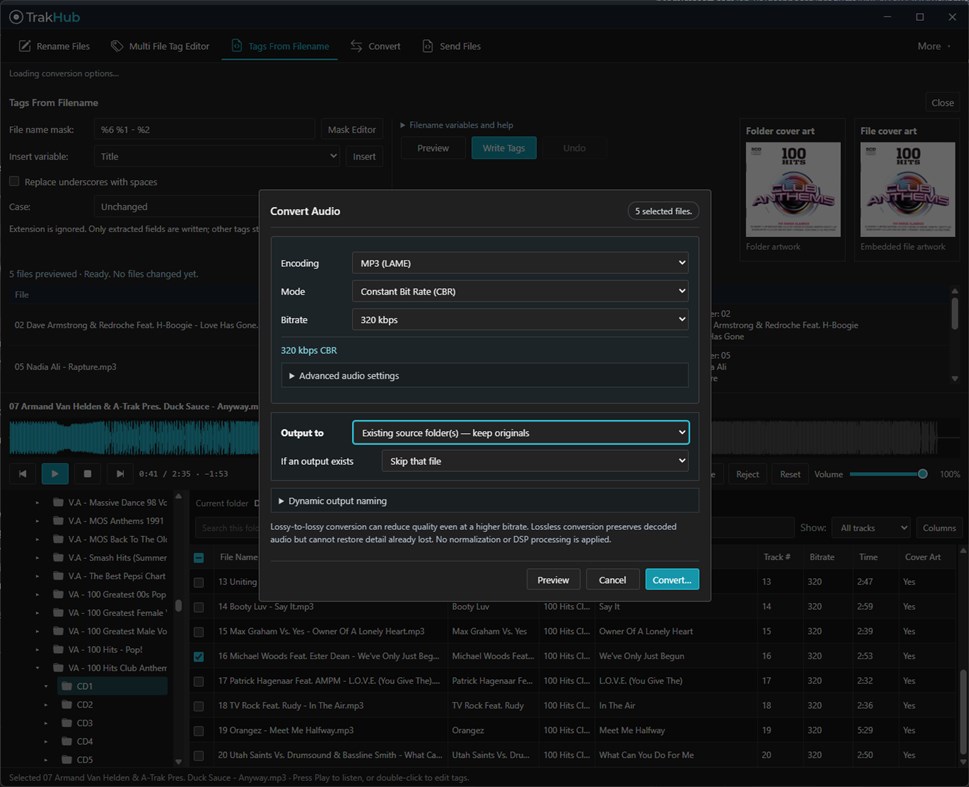Check the 18 TV Rock track checkbox
The width and height of the screenshot is (969, 787).
[199, 706]
